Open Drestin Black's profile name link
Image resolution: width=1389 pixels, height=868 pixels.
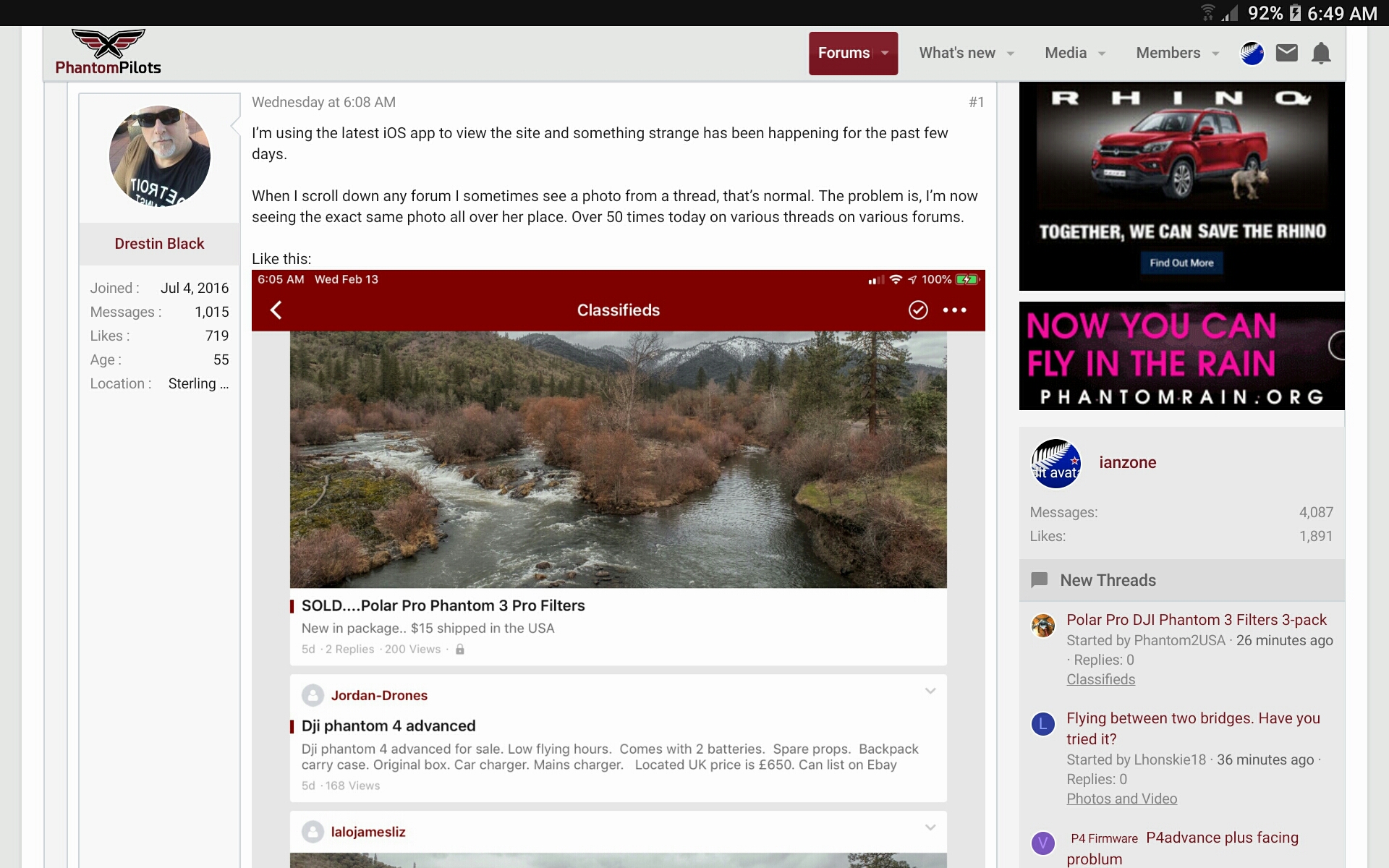pos(159,244)
